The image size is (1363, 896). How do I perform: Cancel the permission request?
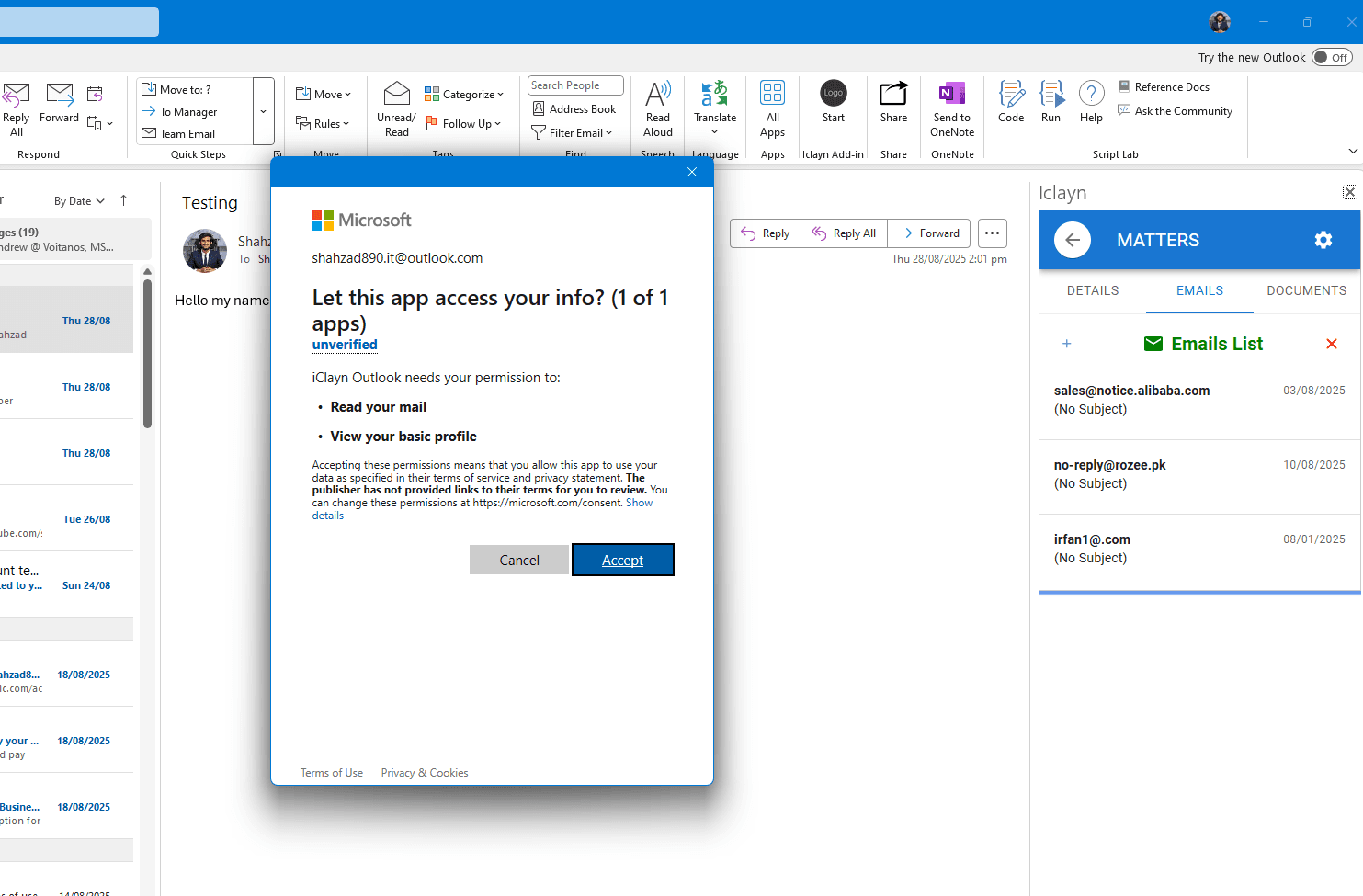coord(519,560)
